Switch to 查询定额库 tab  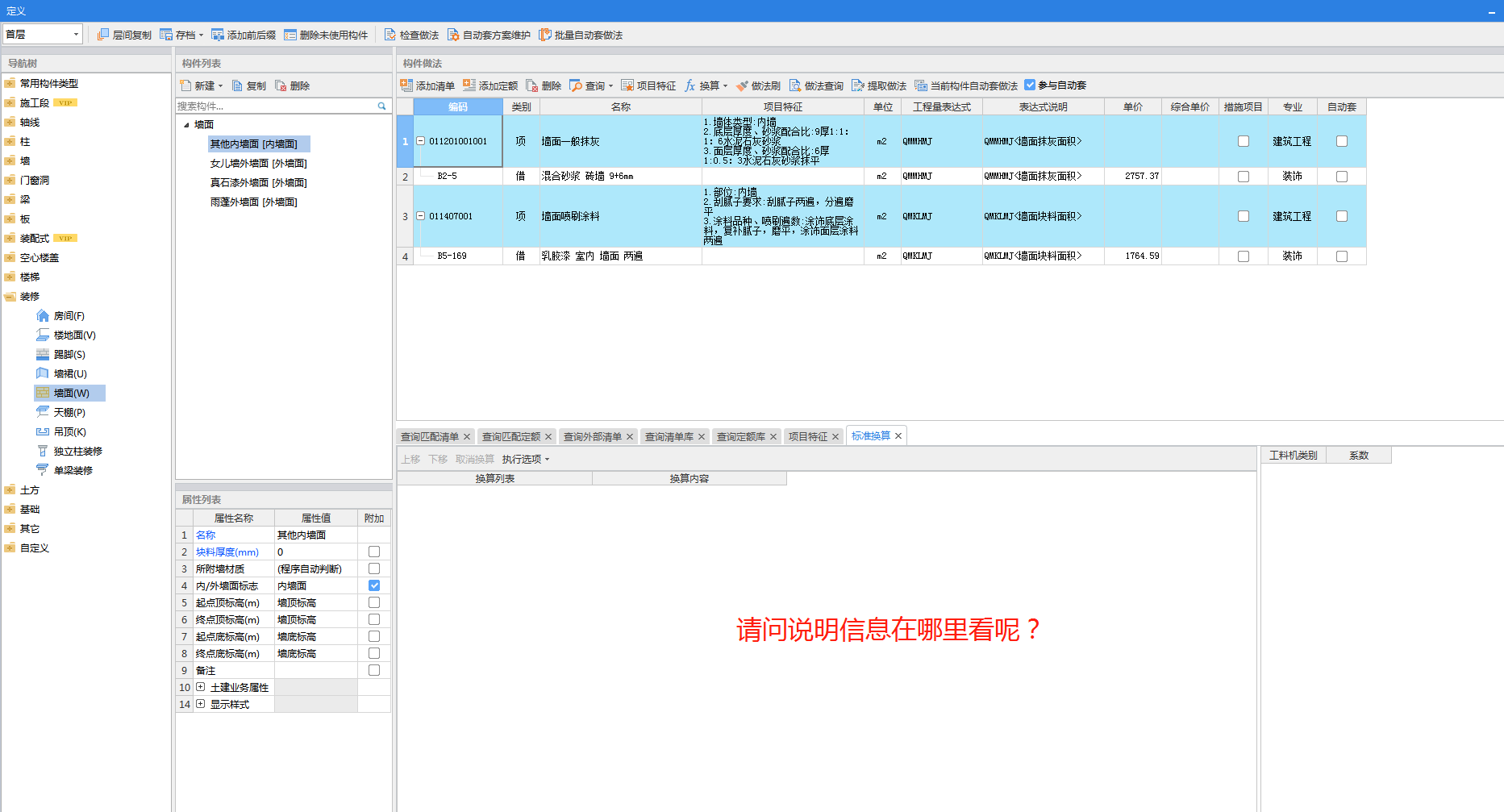tap(741, 436)
